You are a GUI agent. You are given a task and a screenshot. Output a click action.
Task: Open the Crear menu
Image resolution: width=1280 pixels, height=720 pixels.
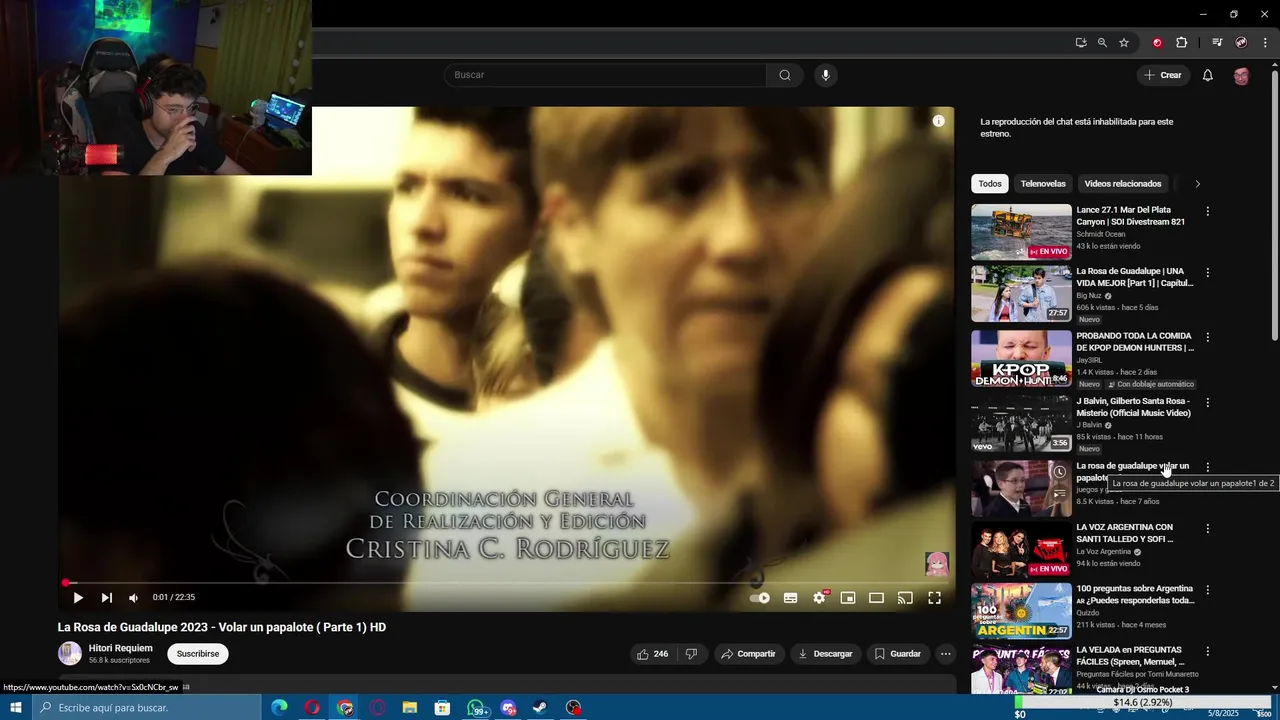pos(1163,75)
